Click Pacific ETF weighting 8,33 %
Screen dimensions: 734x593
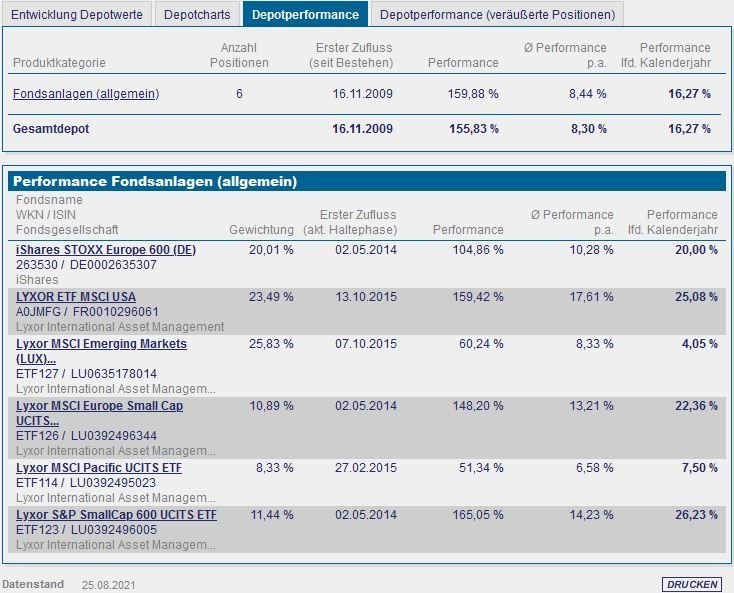[274, 468]
